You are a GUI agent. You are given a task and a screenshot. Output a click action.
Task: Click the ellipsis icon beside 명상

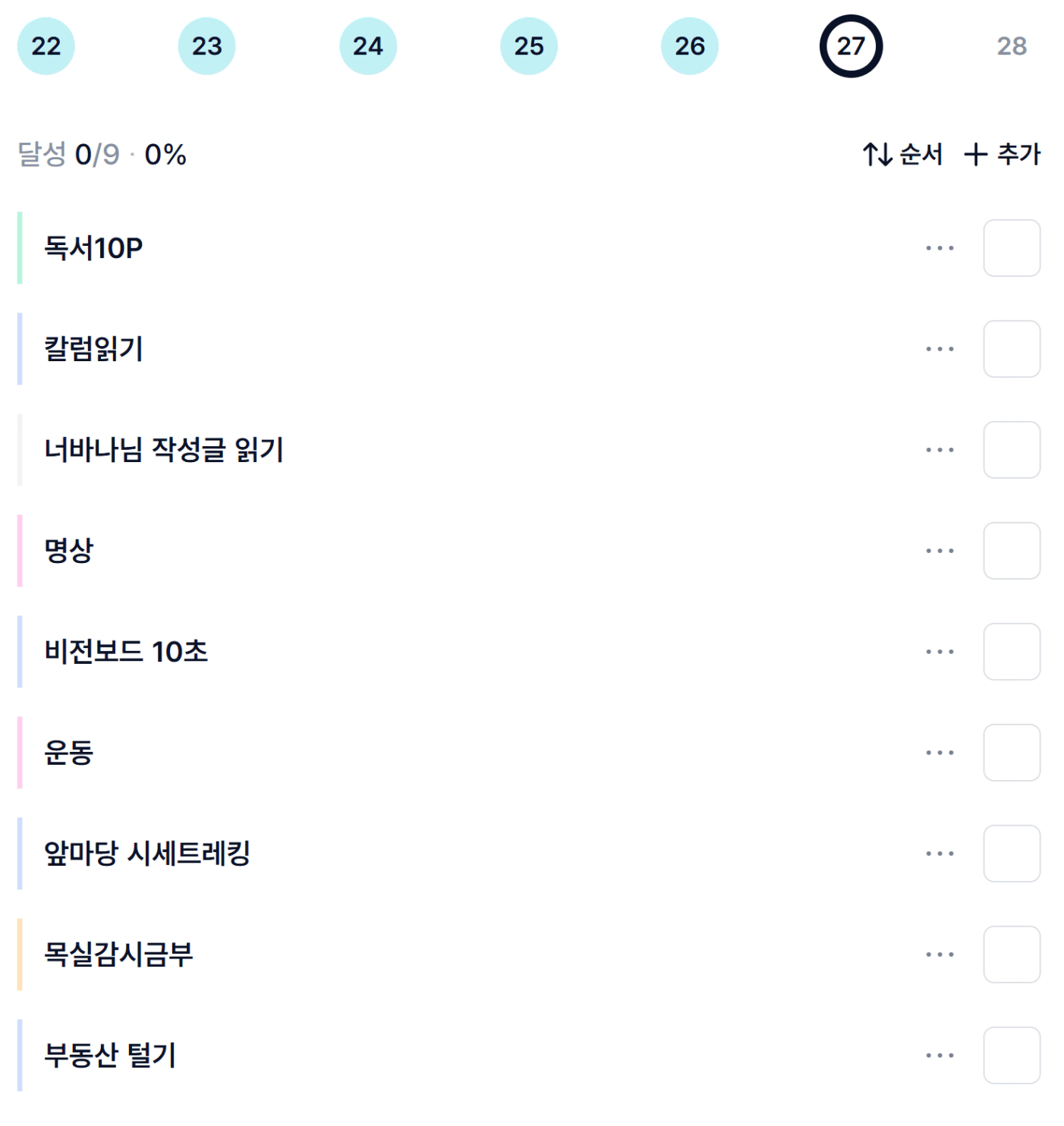(940, 551)
